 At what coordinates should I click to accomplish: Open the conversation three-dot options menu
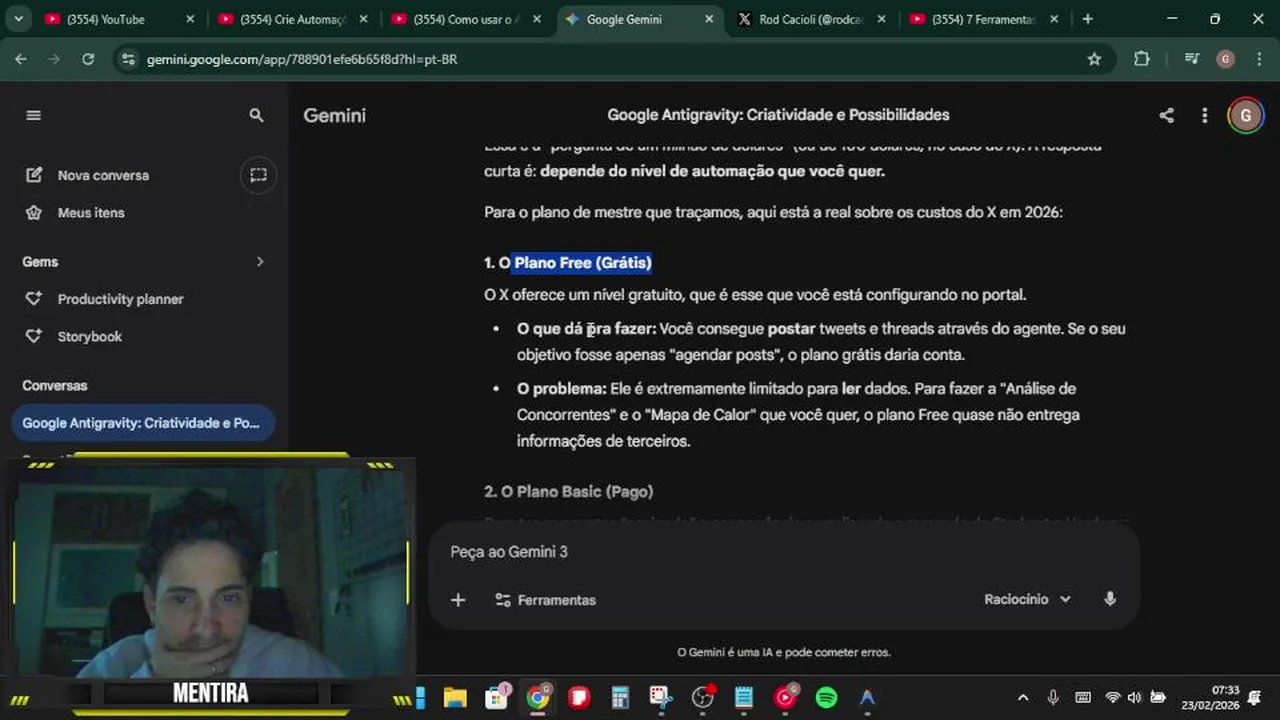[x=1204, y=115]
